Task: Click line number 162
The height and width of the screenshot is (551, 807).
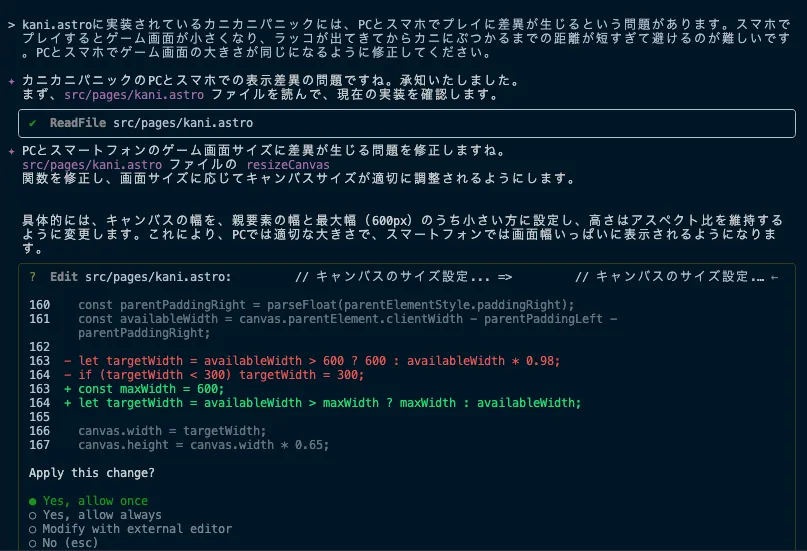Action: point(39,347)
